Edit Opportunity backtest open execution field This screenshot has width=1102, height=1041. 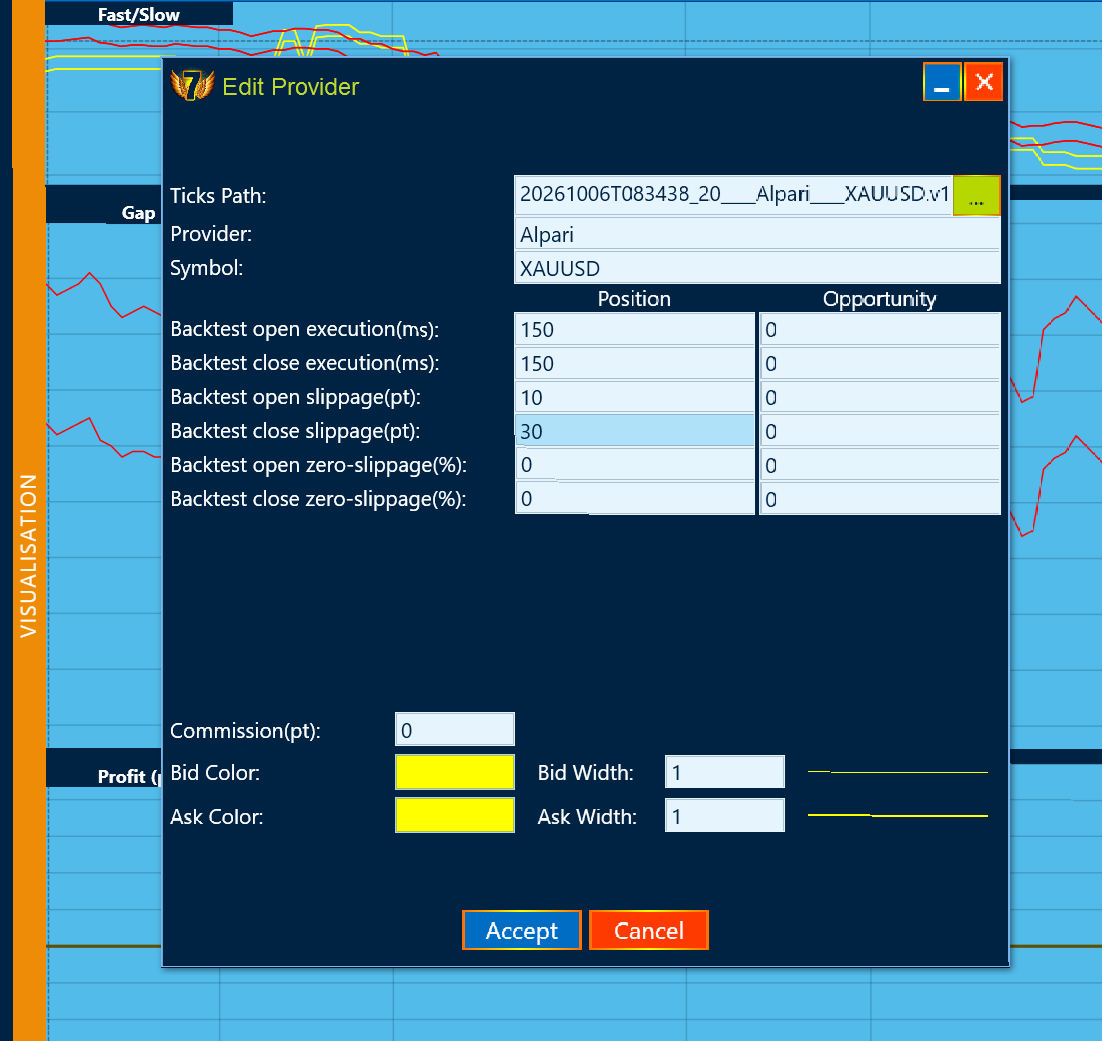click(x=879, y=330)
